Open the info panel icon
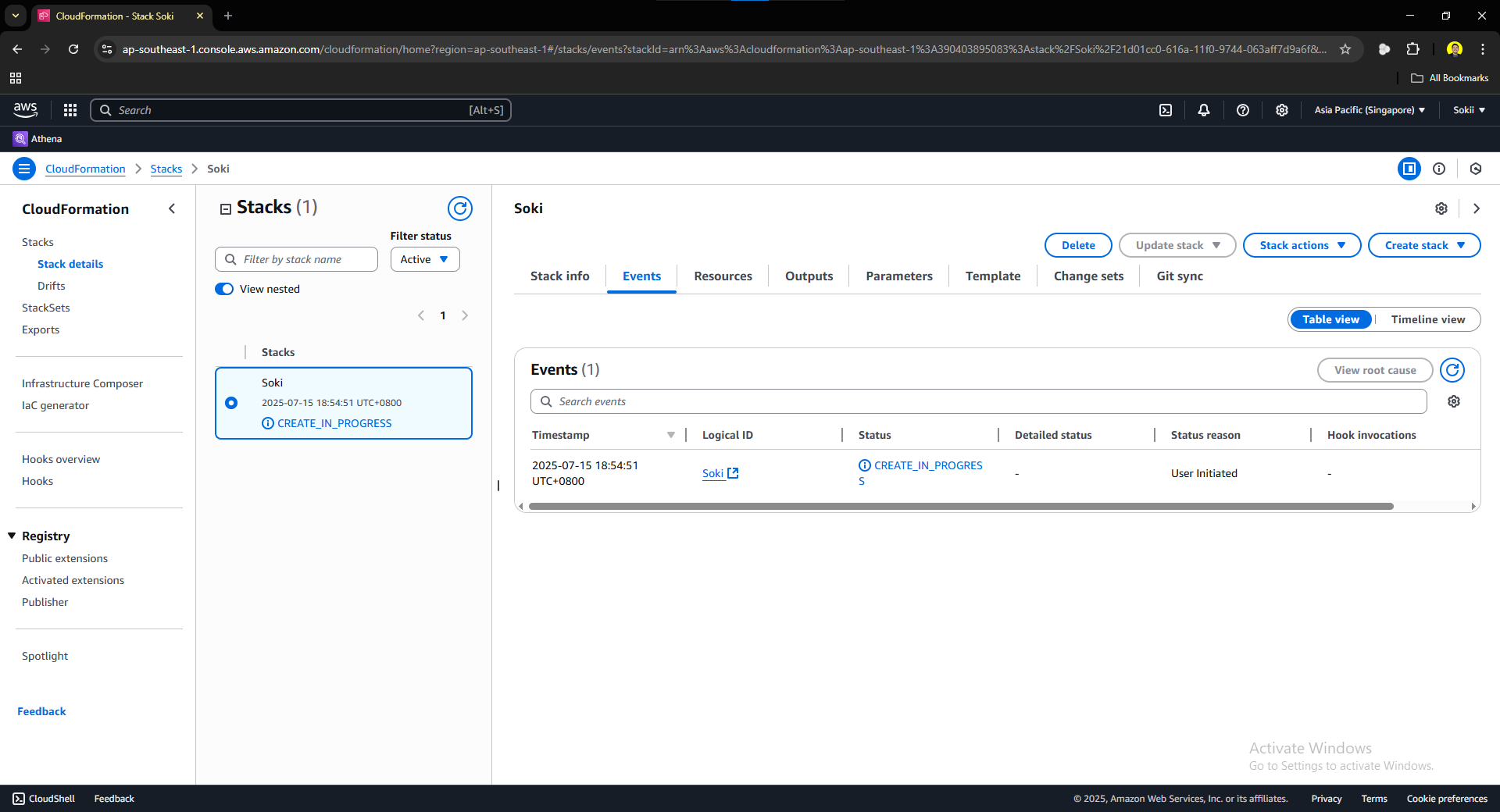The width and height of the screenshot is (1500, 812). point(1439,169)
